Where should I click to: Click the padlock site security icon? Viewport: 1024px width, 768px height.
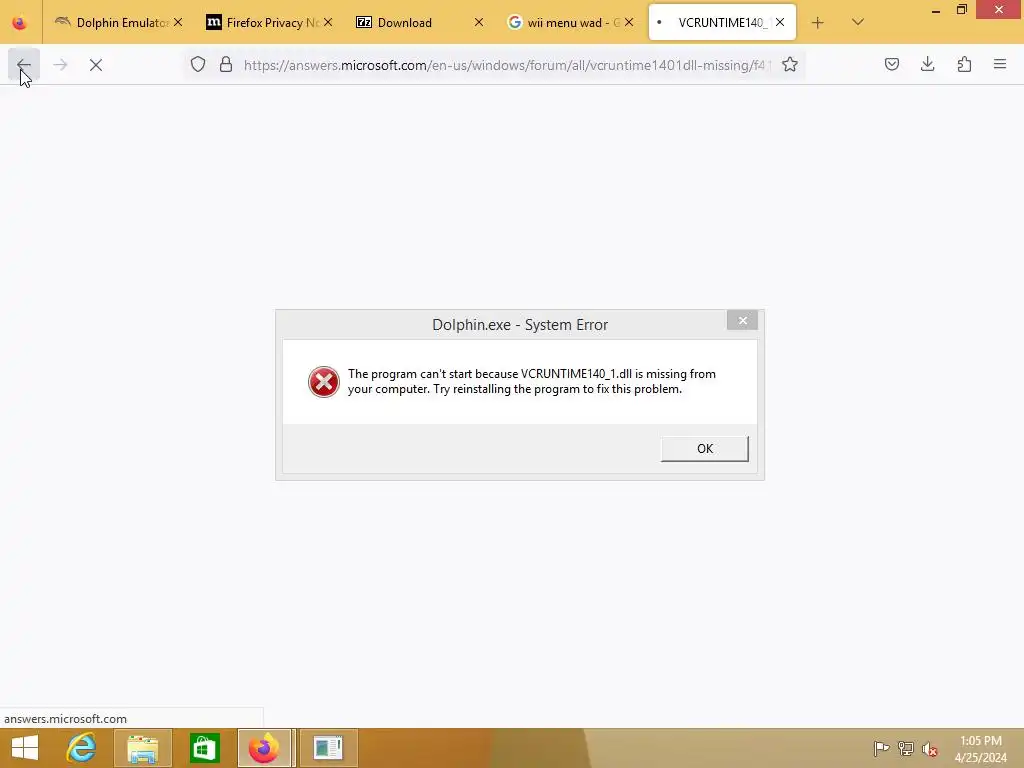226,64
